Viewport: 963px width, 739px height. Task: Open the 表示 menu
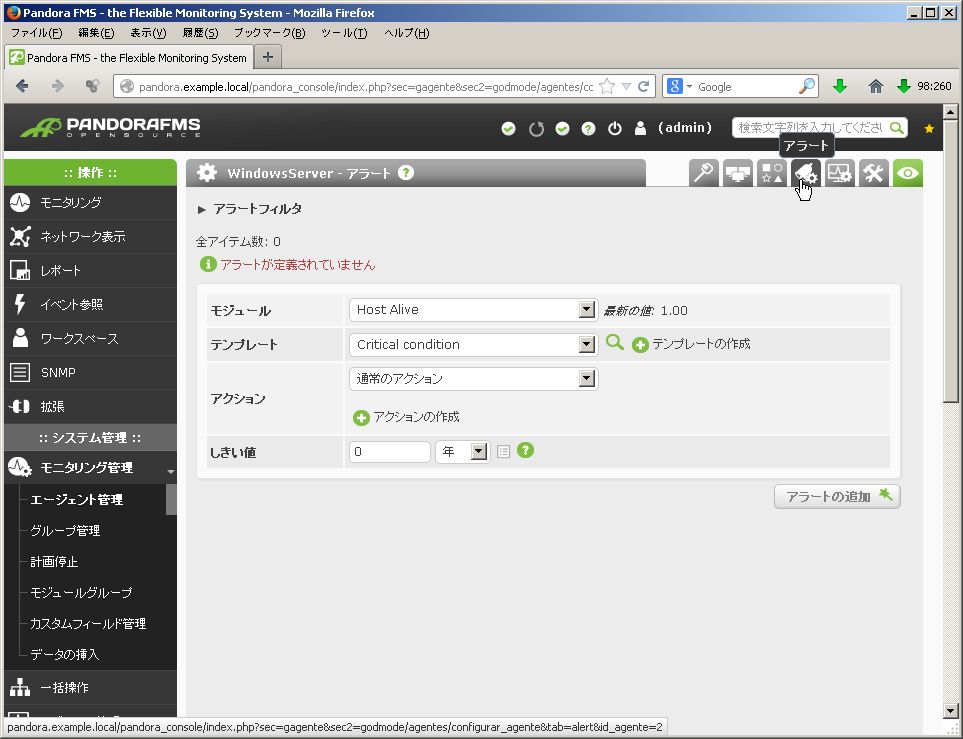click(x=148, y=33)
